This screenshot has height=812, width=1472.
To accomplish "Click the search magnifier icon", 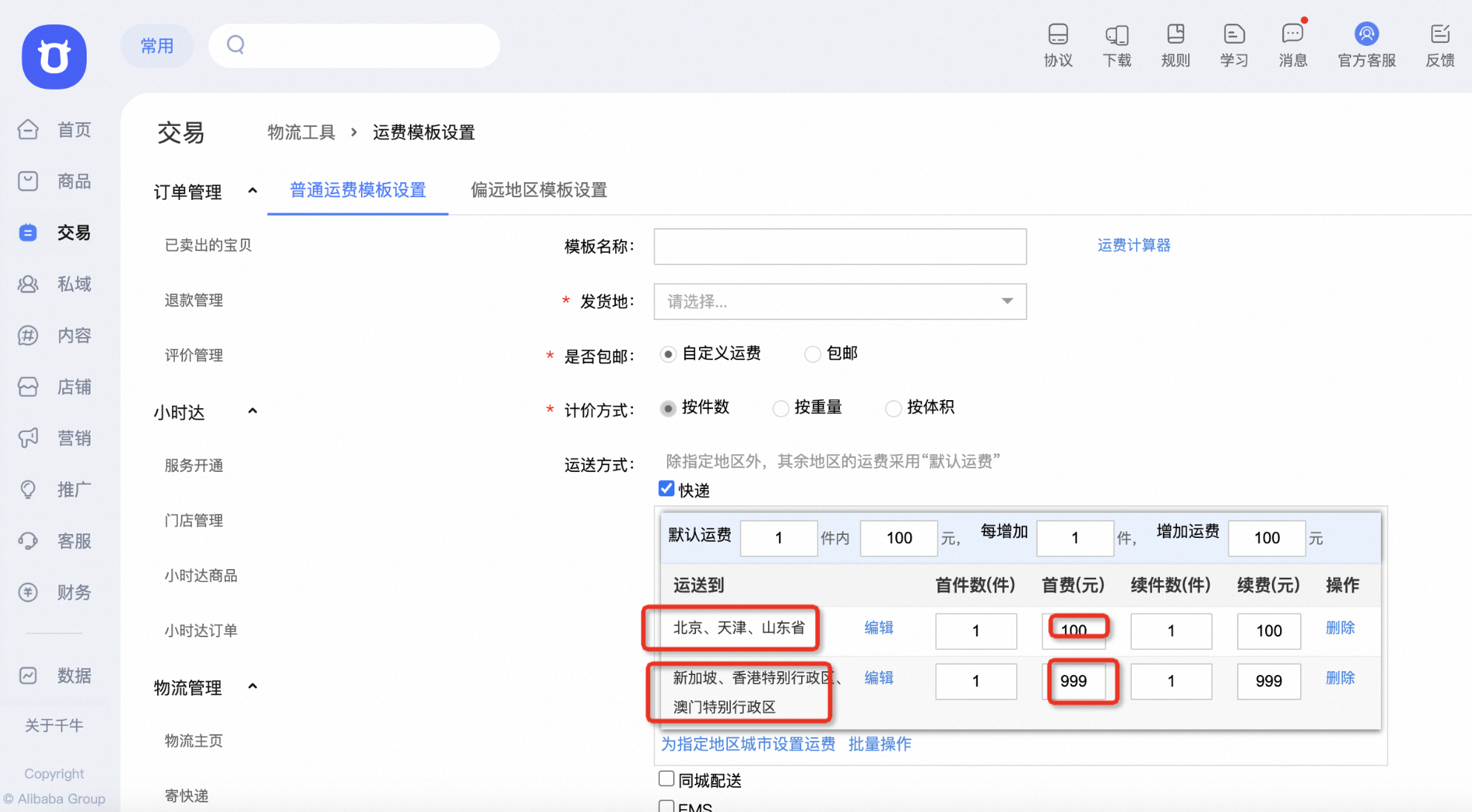I will click(x=236, y=45).
